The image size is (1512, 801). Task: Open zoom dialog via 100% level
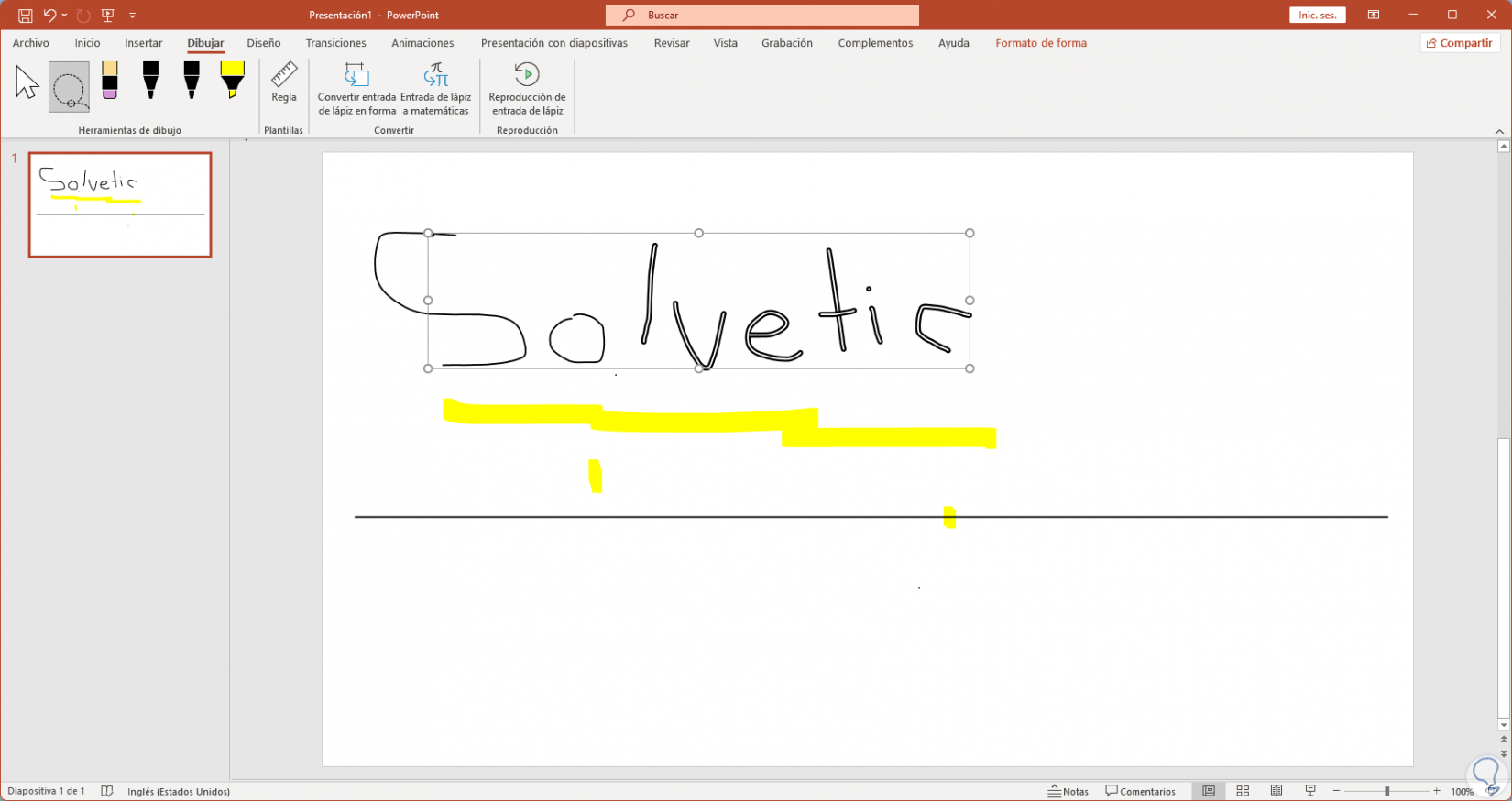coord(1463,792)
